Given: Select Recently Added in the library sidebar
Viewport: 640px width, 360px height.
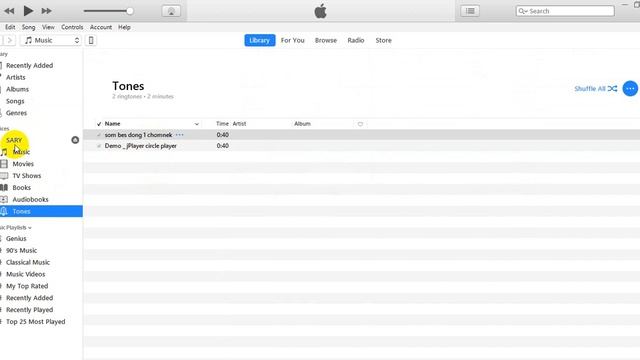Looking at the screenshot, I should click(x=29, y=65).
